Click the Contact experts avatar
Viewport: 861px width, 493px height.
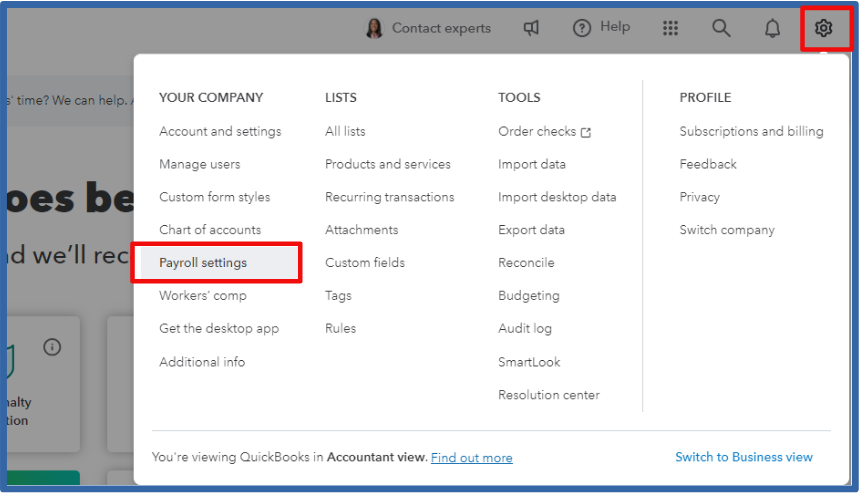click(374, 27)
